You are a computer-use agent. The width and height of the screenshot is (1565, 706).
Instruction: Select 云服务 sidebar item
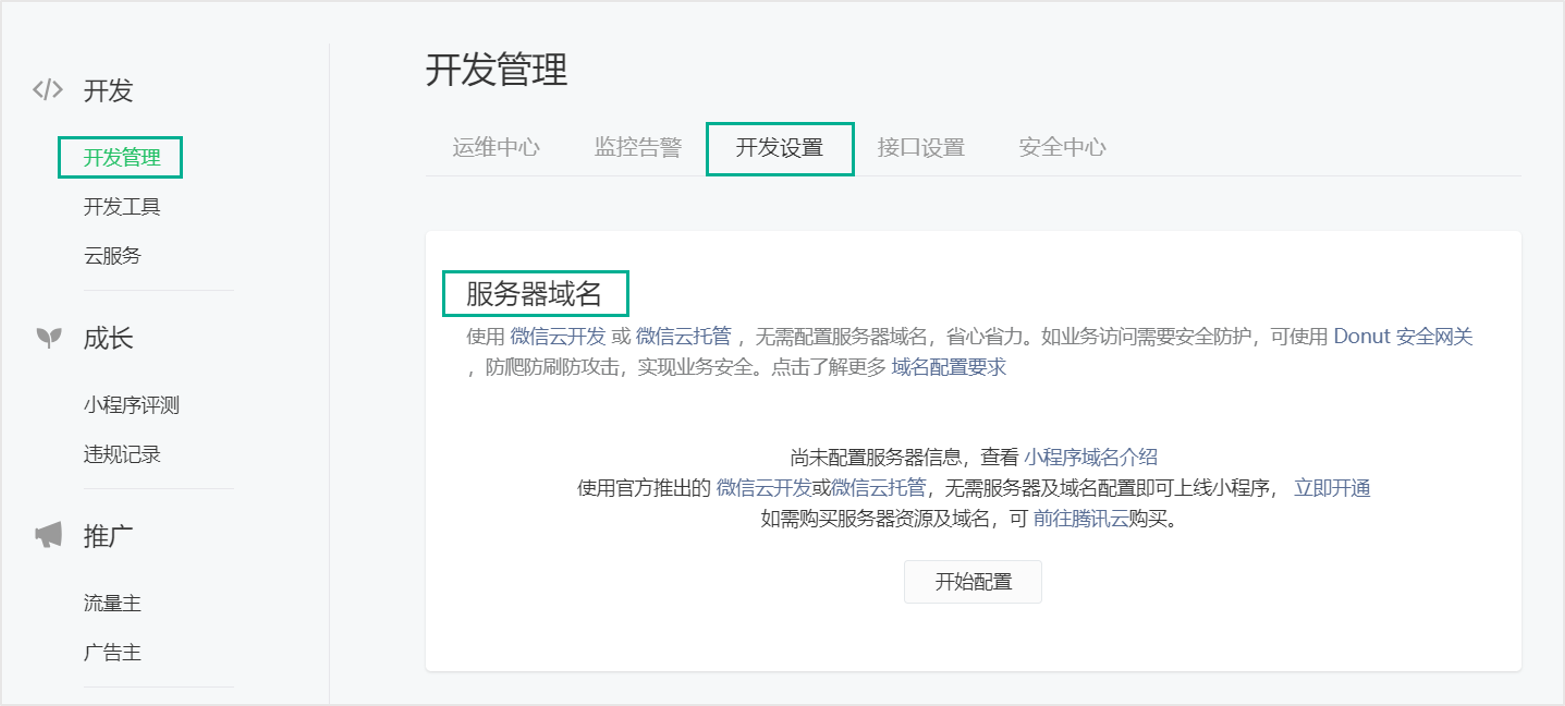point(112,256)
